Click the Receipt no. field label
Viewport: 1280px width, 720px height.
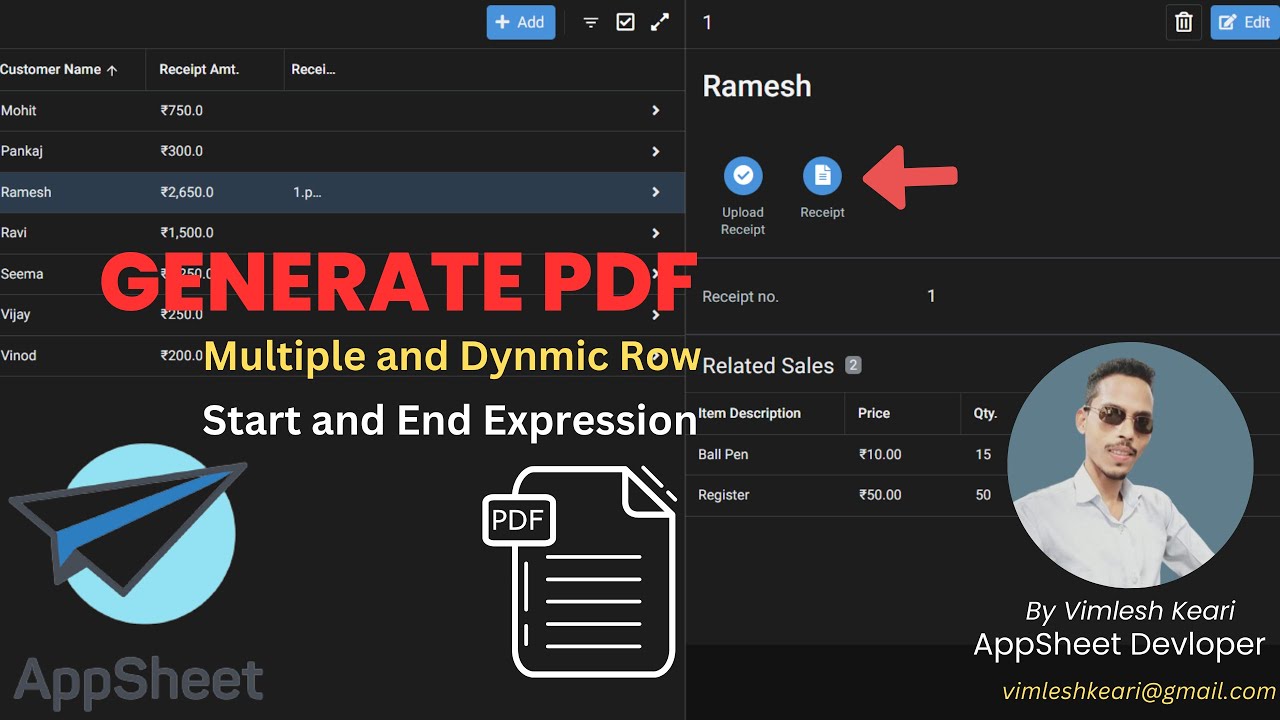[740, 297]
